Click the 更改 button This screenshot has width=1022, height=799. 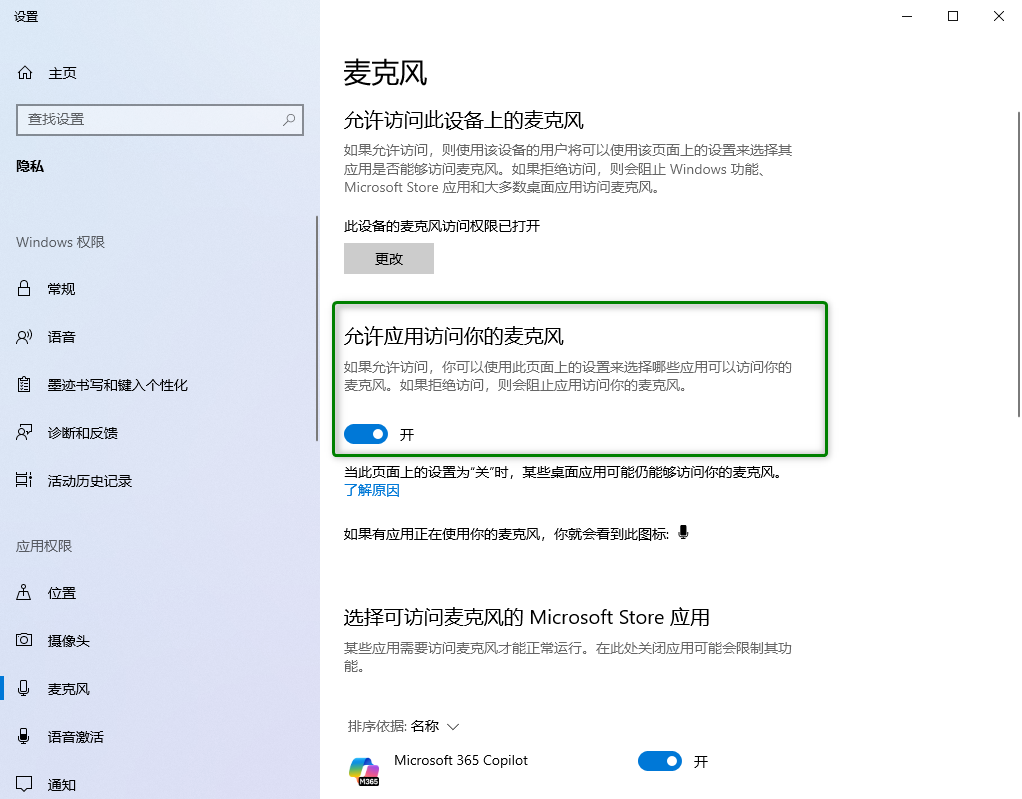[388, 259]
